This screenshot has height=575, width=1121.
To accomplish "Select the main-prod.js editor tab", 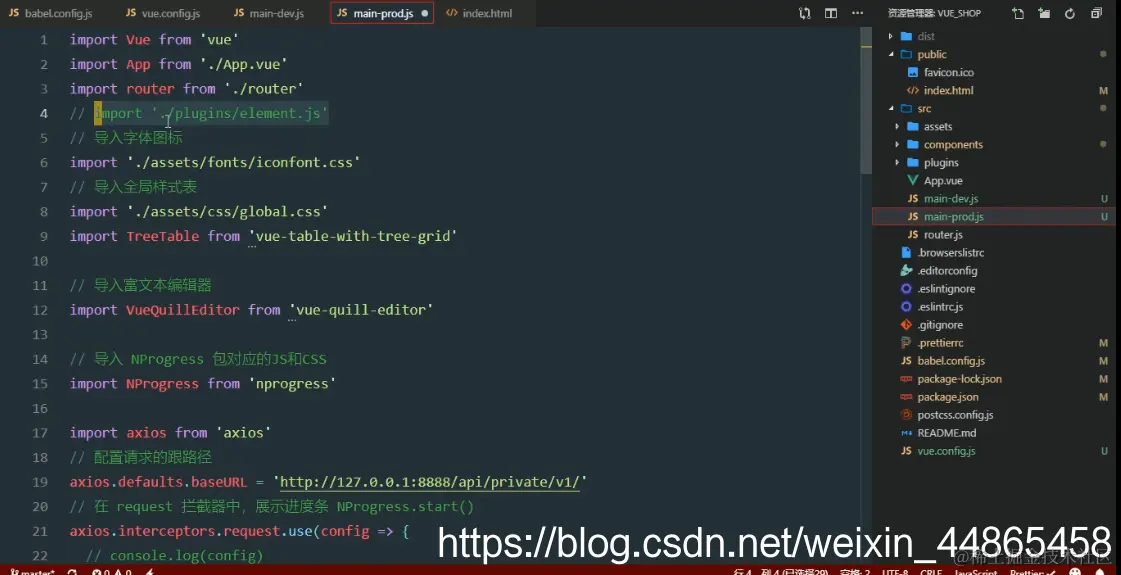I will point(382,13).
